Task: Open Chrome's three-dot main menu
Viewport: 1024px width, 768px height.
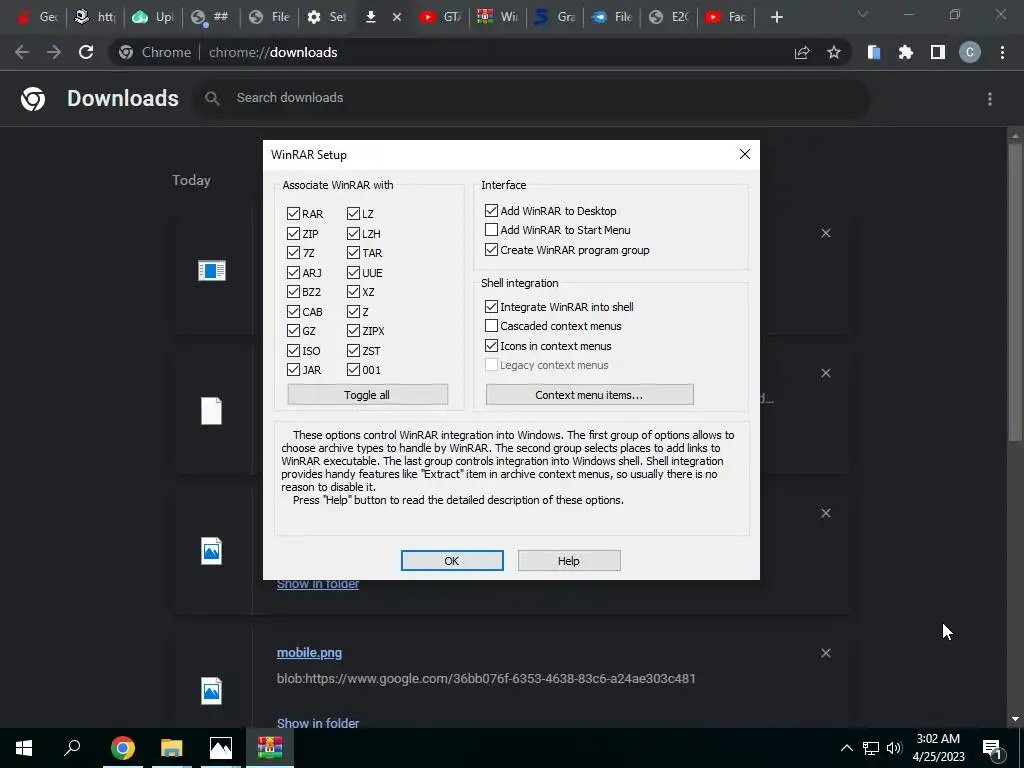Action: click(1002, 52)
